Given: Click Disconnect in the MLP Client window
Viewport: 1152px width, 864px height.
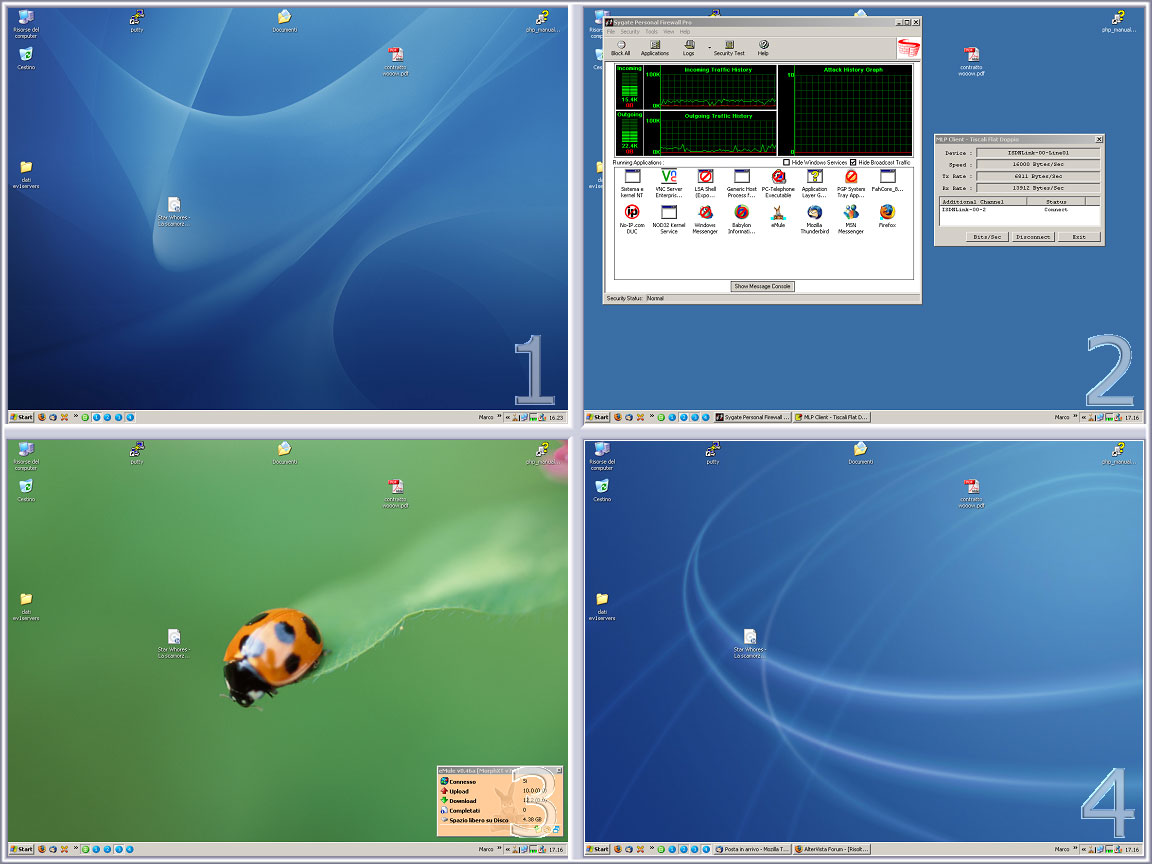Looking at the screenshot, I should pyautogui.click(x=1032, y=237).
